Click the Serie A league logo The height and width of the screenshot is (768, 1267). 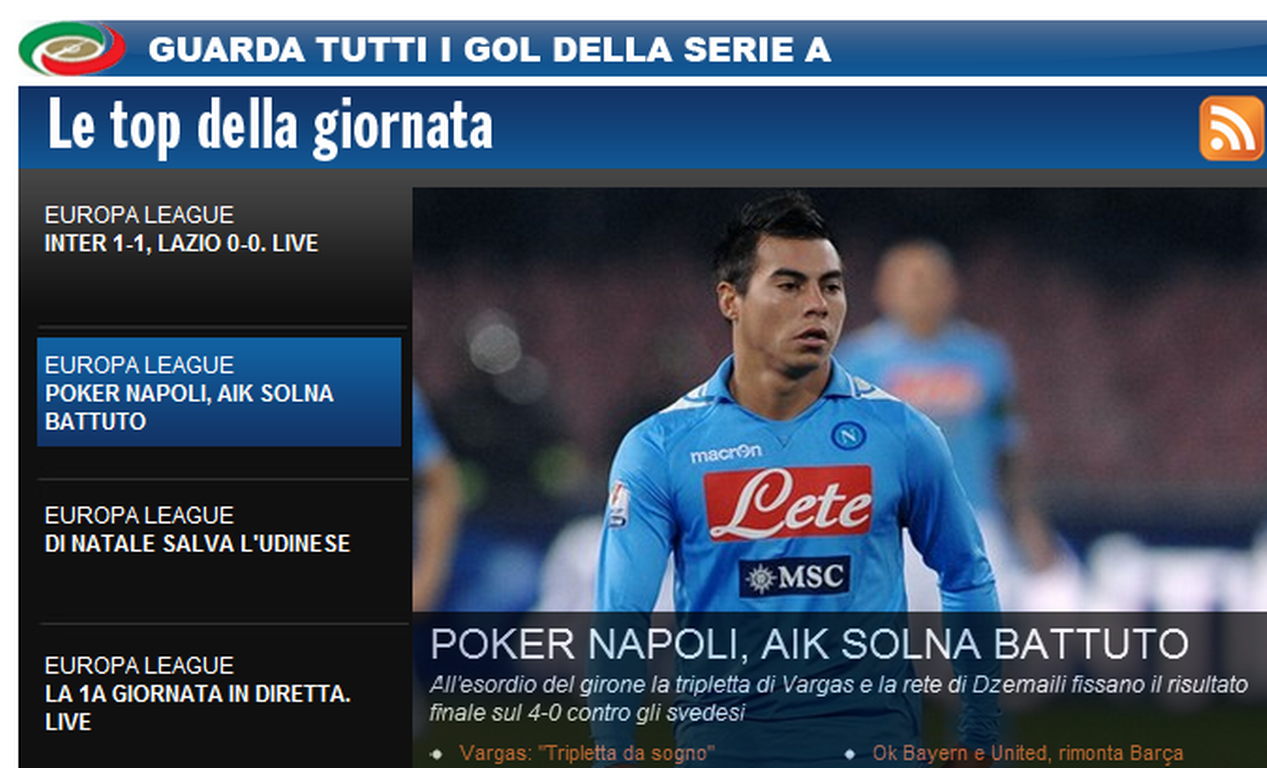coord(72,48)
